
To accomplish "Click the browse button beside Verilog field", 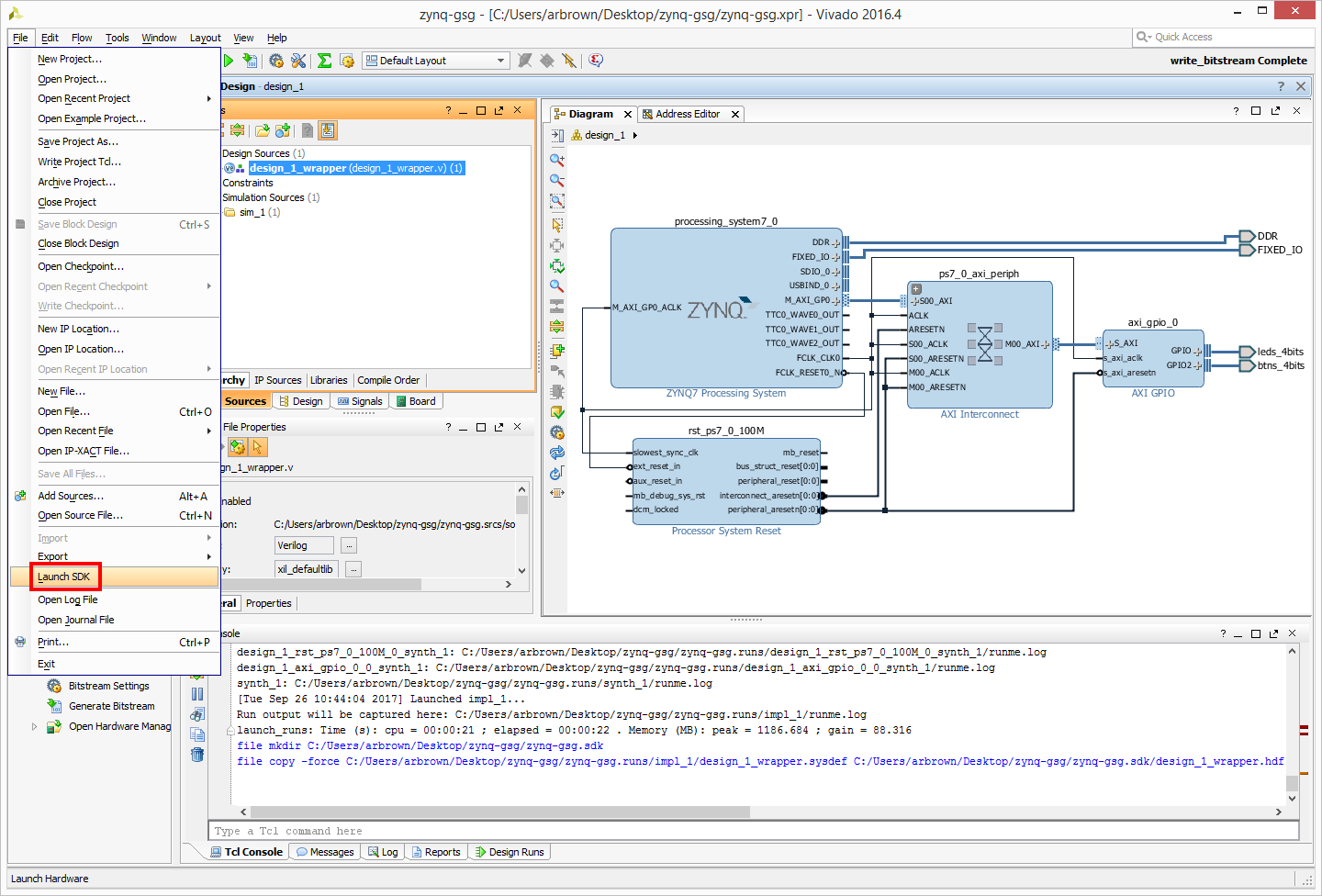I will coord(349,545).
